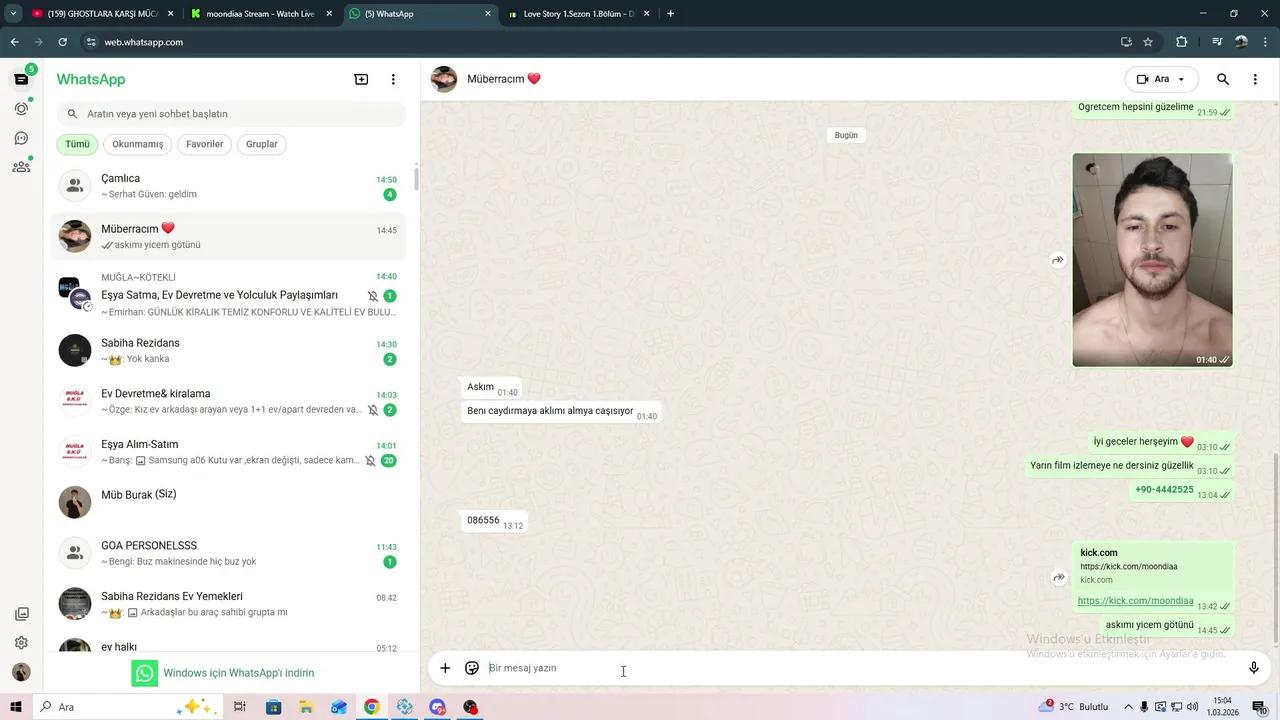1280x720 pixels.
Task: Switch to the Love Story 1.Sezon tab
Action: 580,14
